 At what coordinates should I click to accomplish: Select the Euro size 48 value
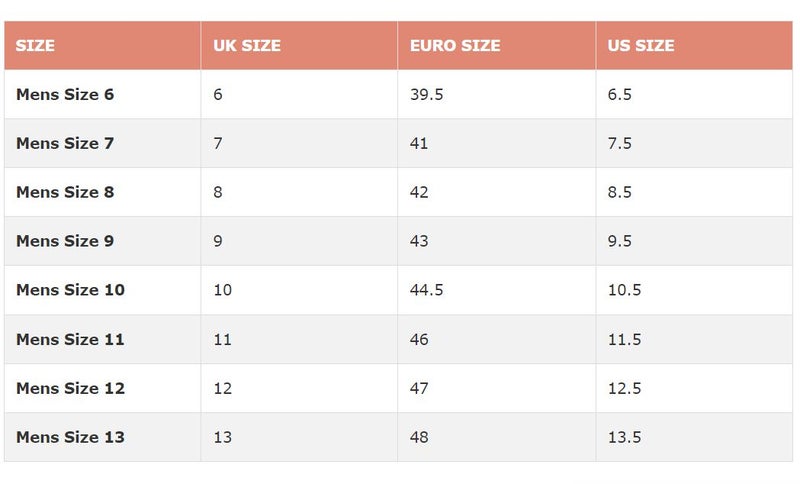click(x=419, y=437)
